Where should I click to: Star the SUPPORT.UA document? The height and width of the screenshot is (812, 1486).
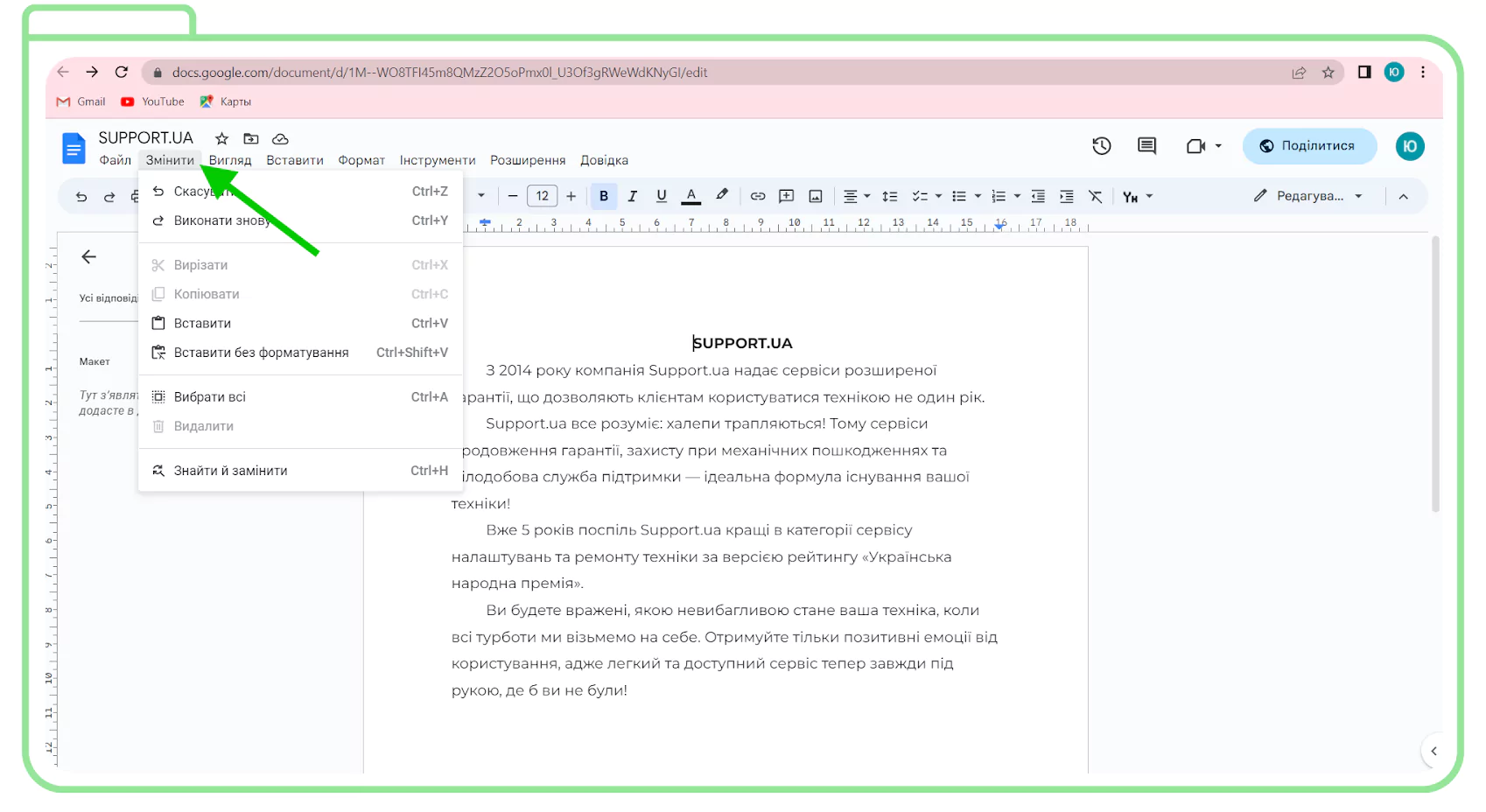pos(222,138)
